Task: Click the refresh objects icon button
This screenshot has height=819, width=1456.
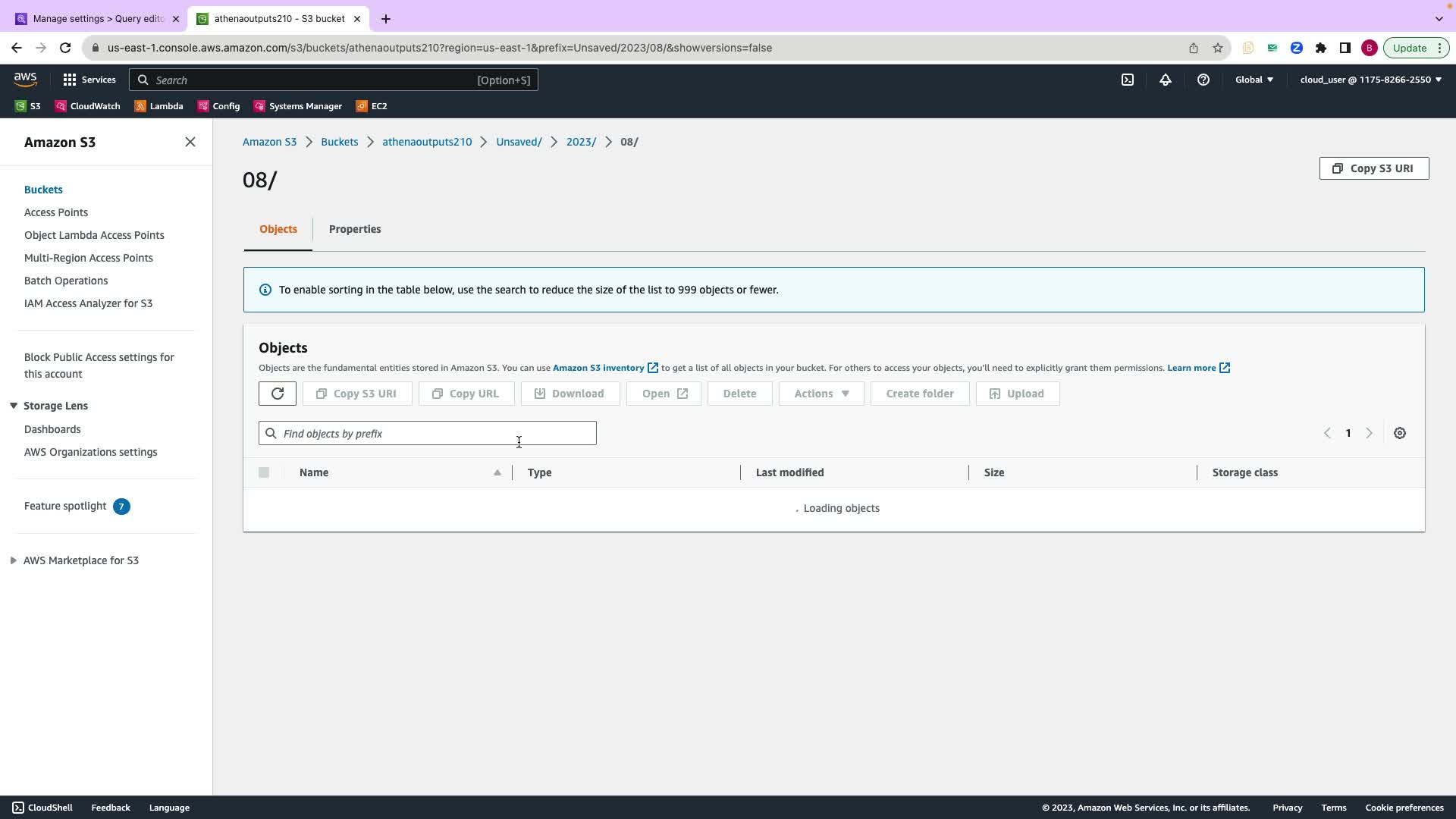Action: click(x=278, y=394)
